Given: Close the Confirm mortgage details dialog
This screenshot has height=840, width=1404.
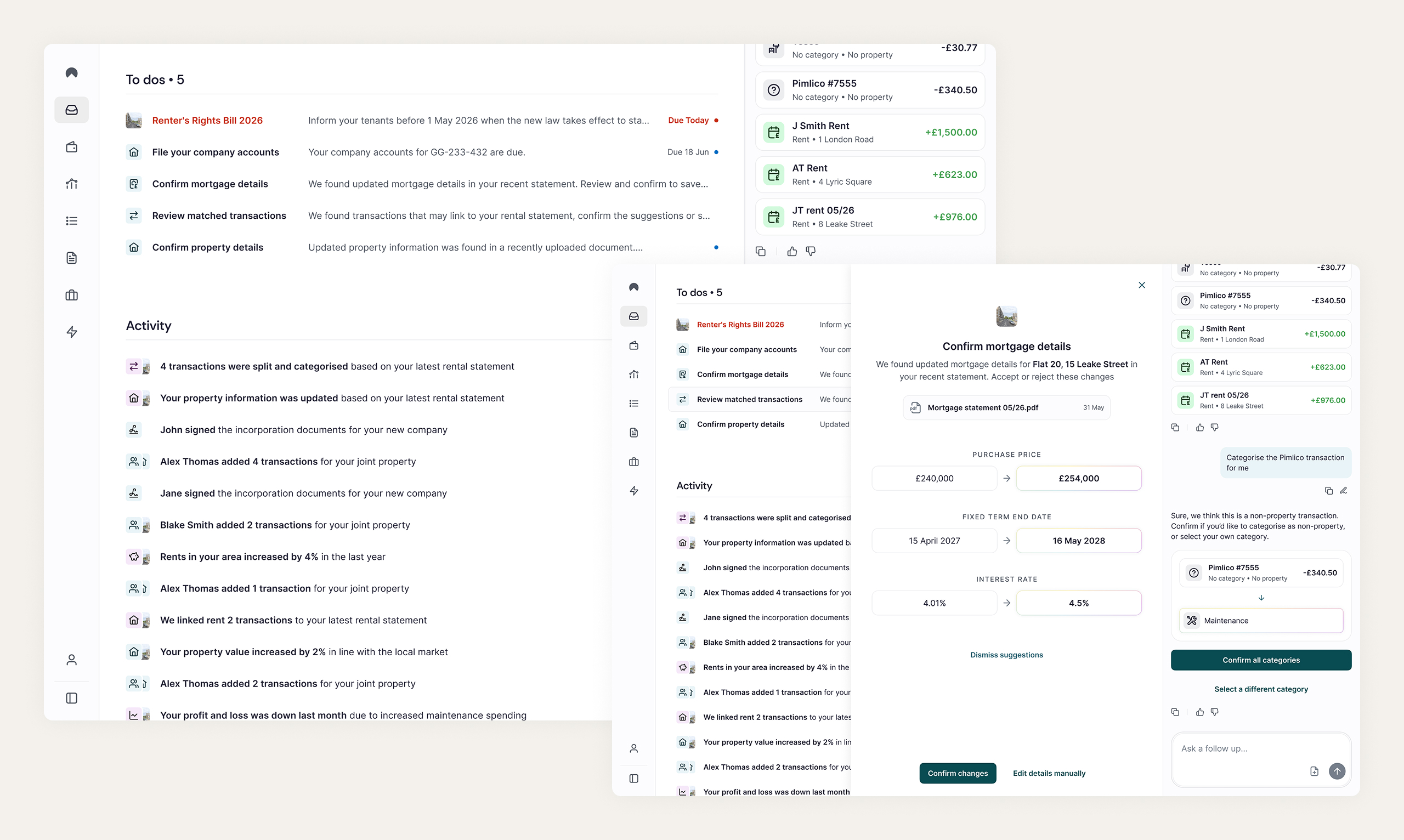Looking at the screenshot, I should (1141, 285).
